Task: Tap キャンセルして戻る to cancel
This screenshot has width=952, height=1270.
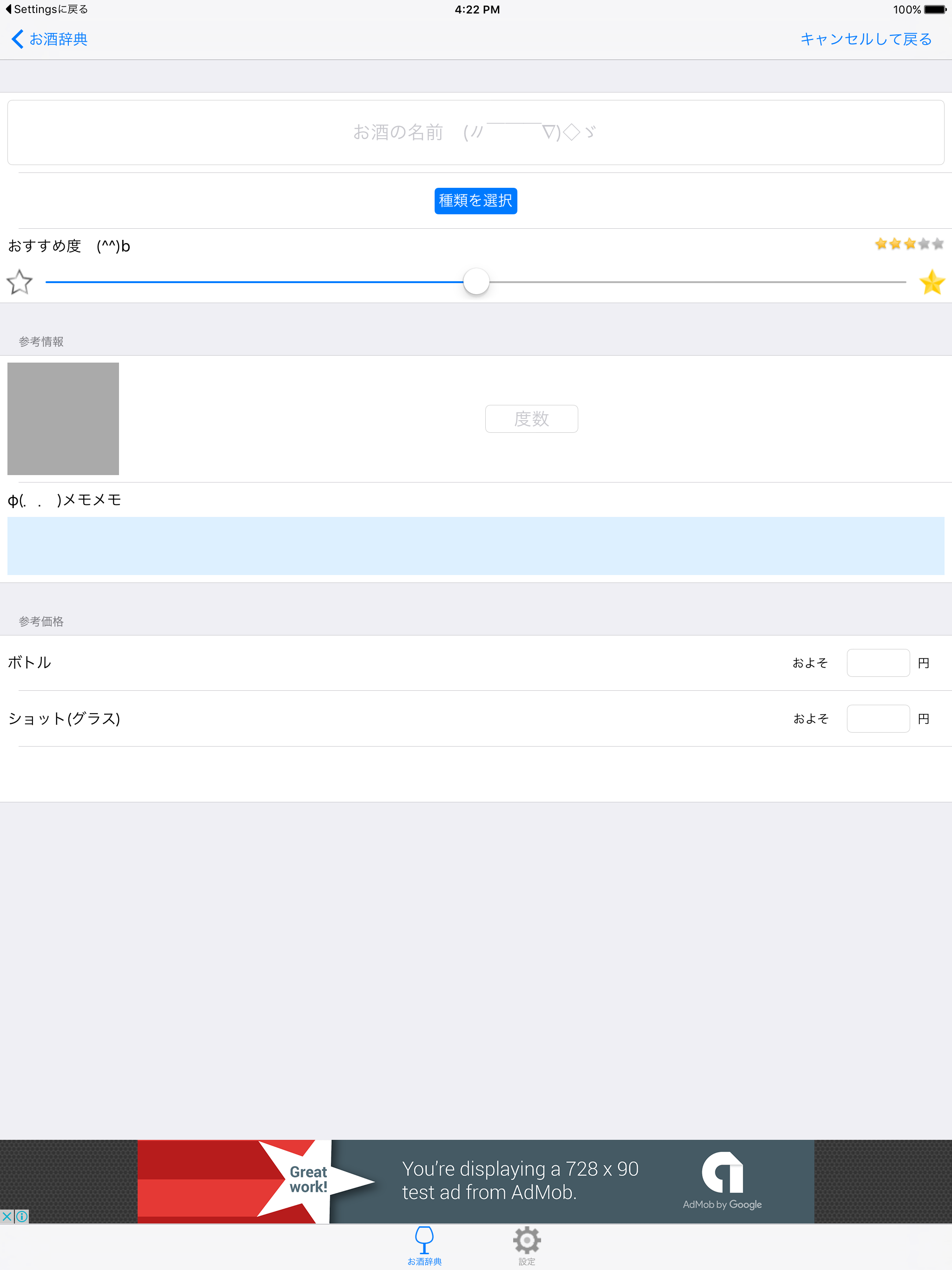Action: pyautogui.click(x=866, y=39)
